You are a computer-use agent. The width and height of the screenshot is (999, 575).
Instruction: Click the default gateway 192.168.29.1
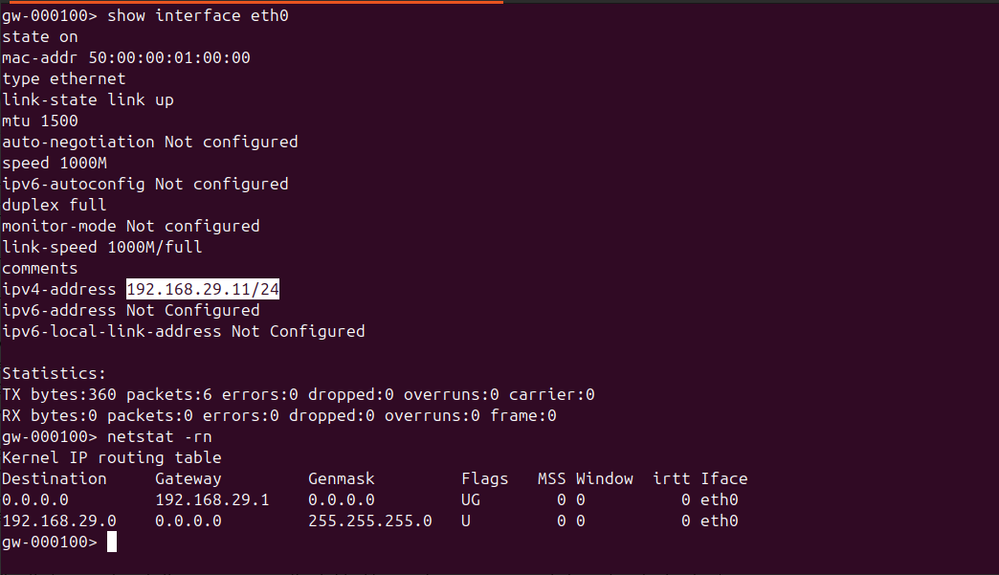(212, 500)
